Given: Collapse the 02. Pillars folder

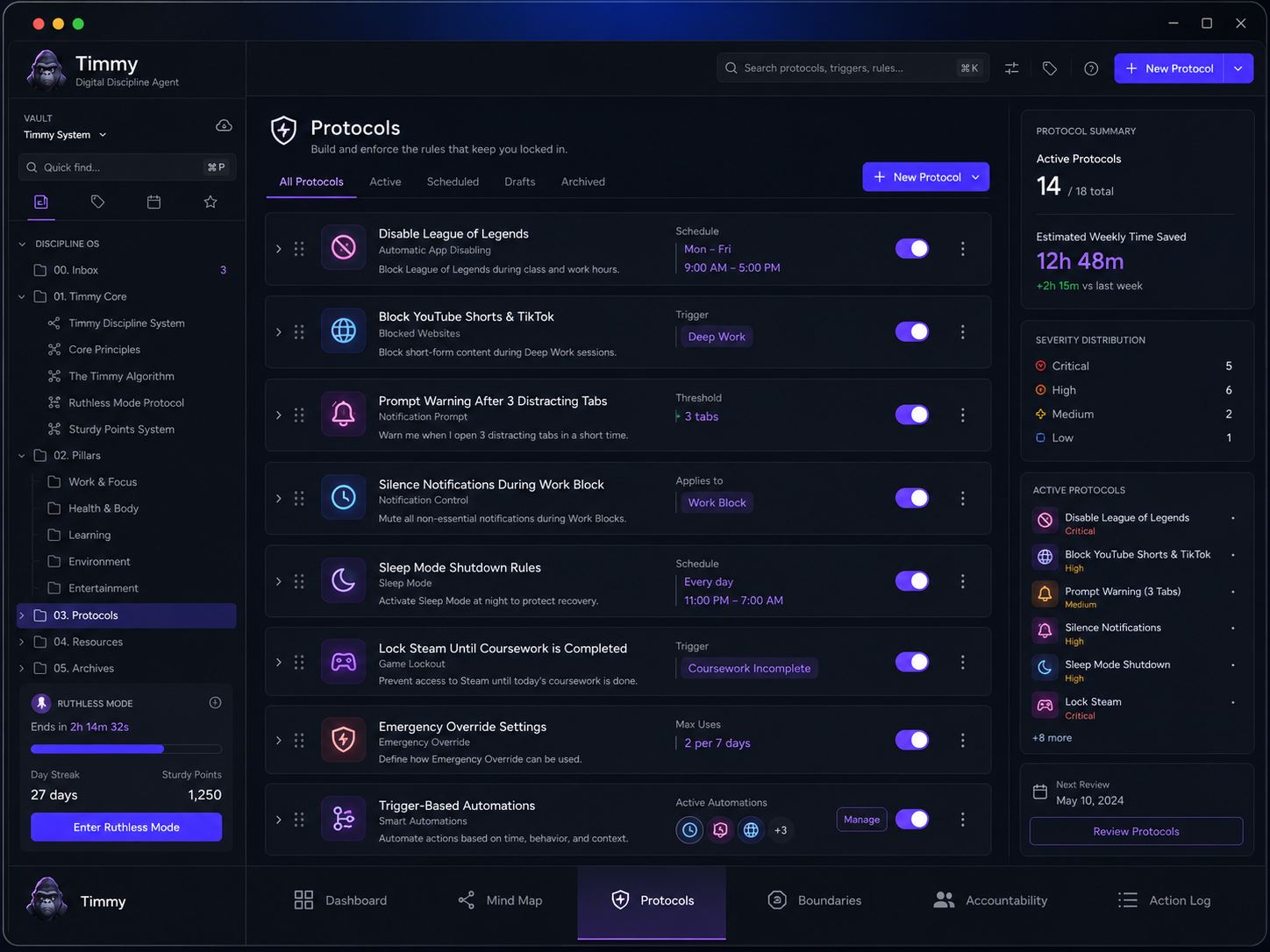Looking at the screenshot, I should 22,456.
